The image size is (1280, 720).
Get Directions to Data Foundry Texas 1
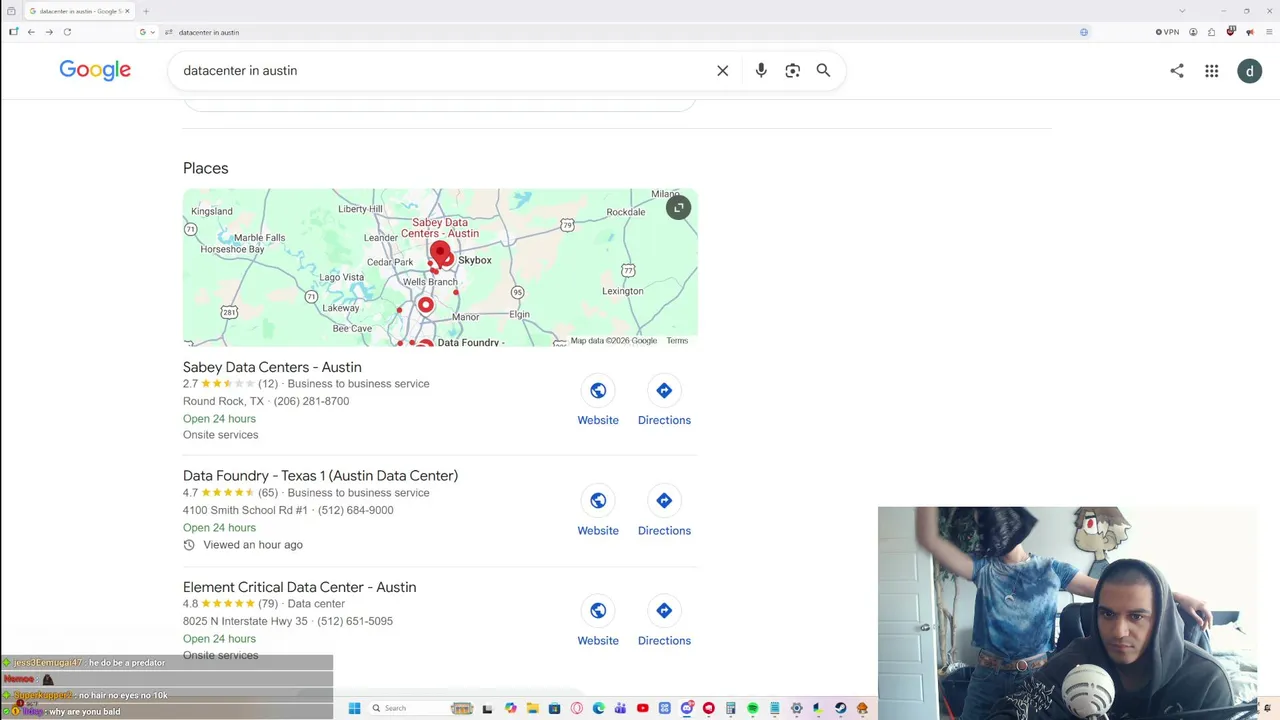pyautogui.click(x=664, y=511)
